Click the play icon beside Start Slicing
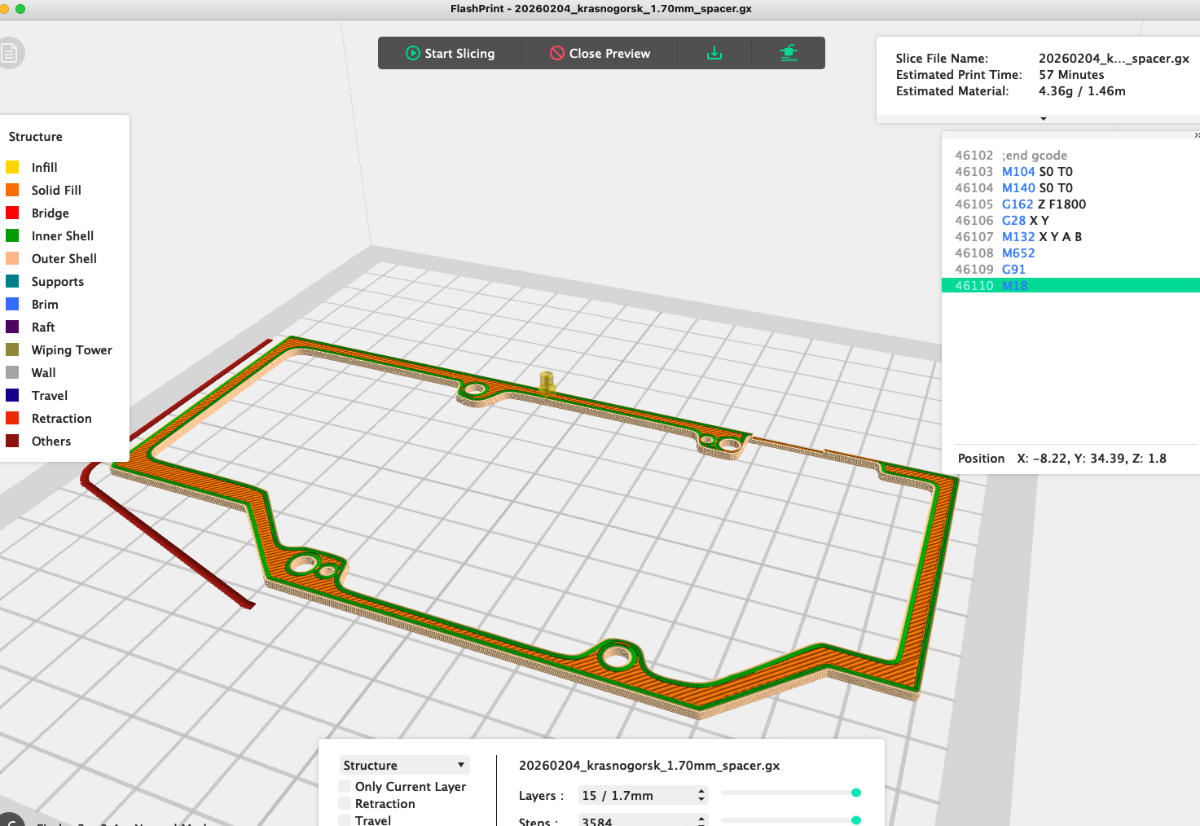The height and width of the screenshot is (826, 1200). [413, 54]
